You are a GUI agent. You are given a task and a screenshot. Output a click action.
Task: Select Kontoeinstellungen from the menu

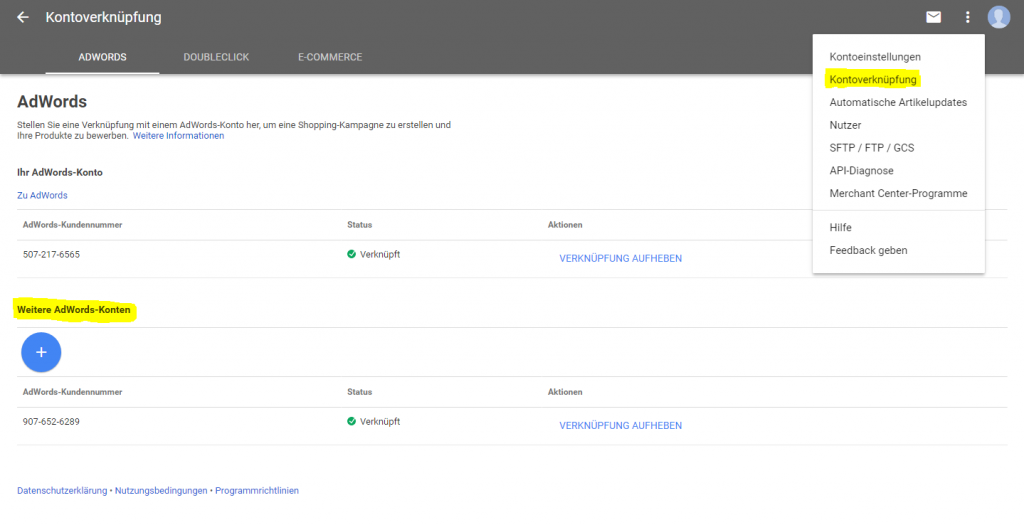(875, 57)
